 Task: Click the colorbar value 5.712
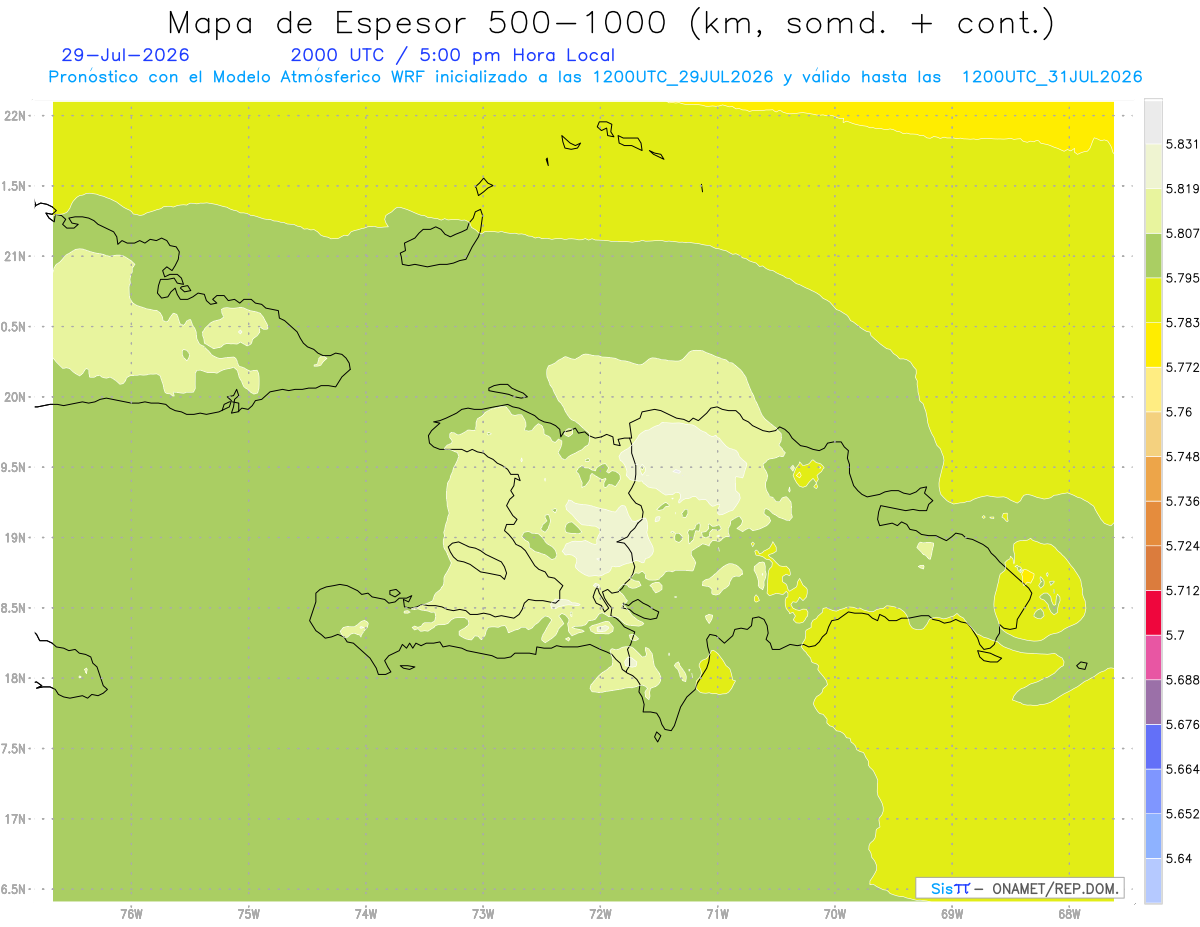tap(1182, 590)
